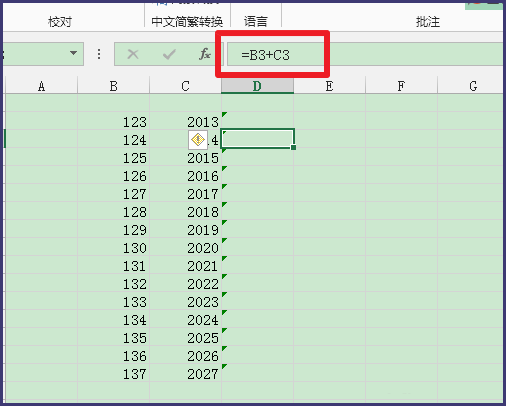The width and height of the screenshot is (506, 406).
Task: Expand the Name Box dropdown arrow
Action: 74,53
